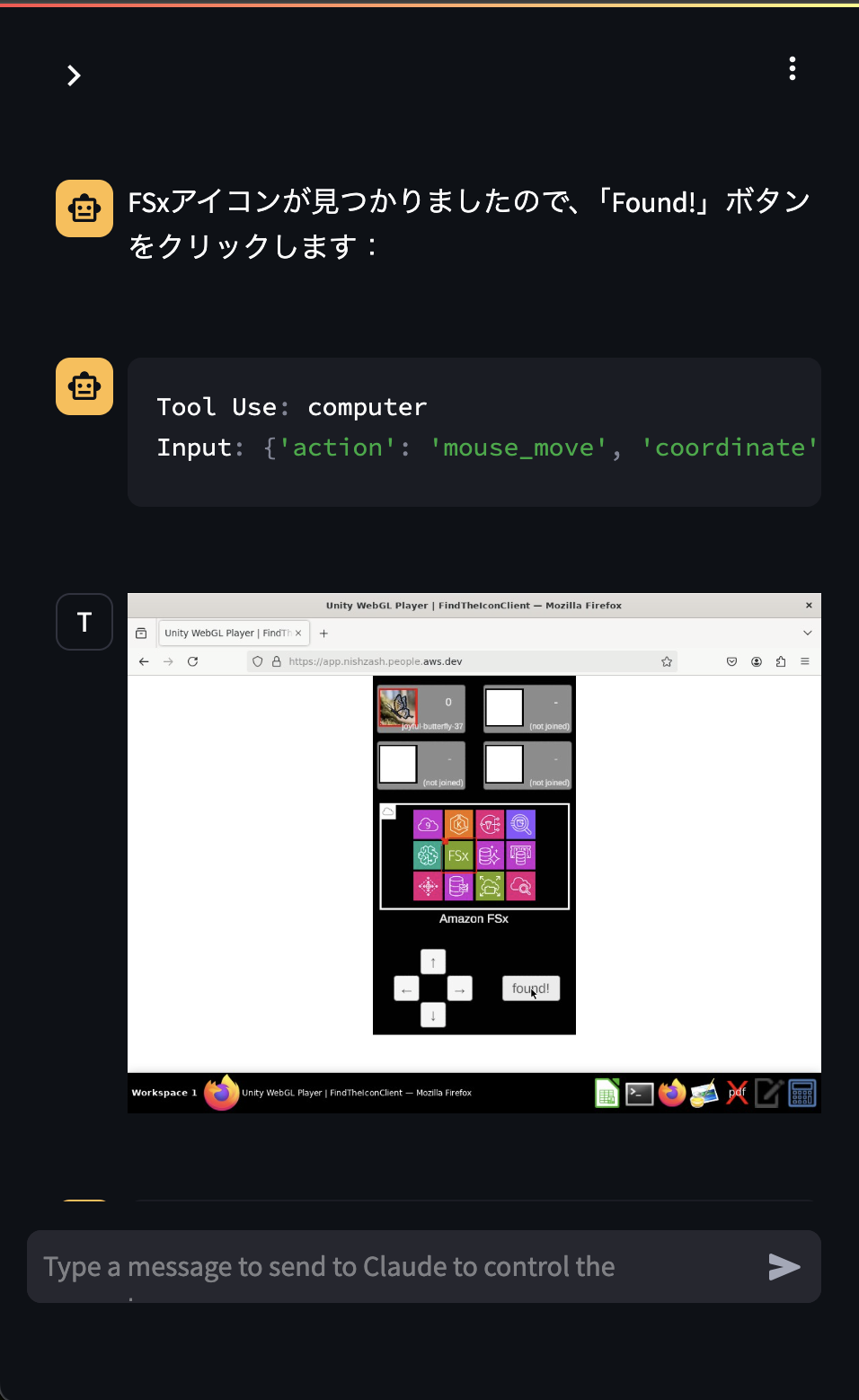Select the pink cloud magnifier tile
This screenshot has width=859, height=1400.
(x=520, y=886)
